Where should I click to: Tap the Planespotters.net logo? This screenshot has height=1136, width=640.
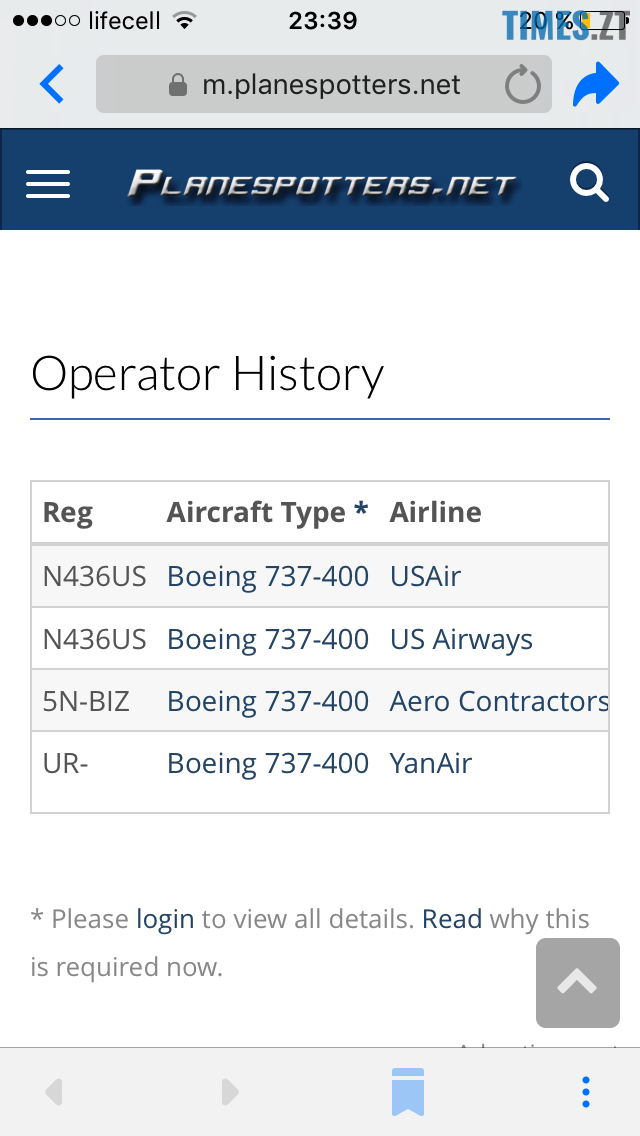point(321,184)
